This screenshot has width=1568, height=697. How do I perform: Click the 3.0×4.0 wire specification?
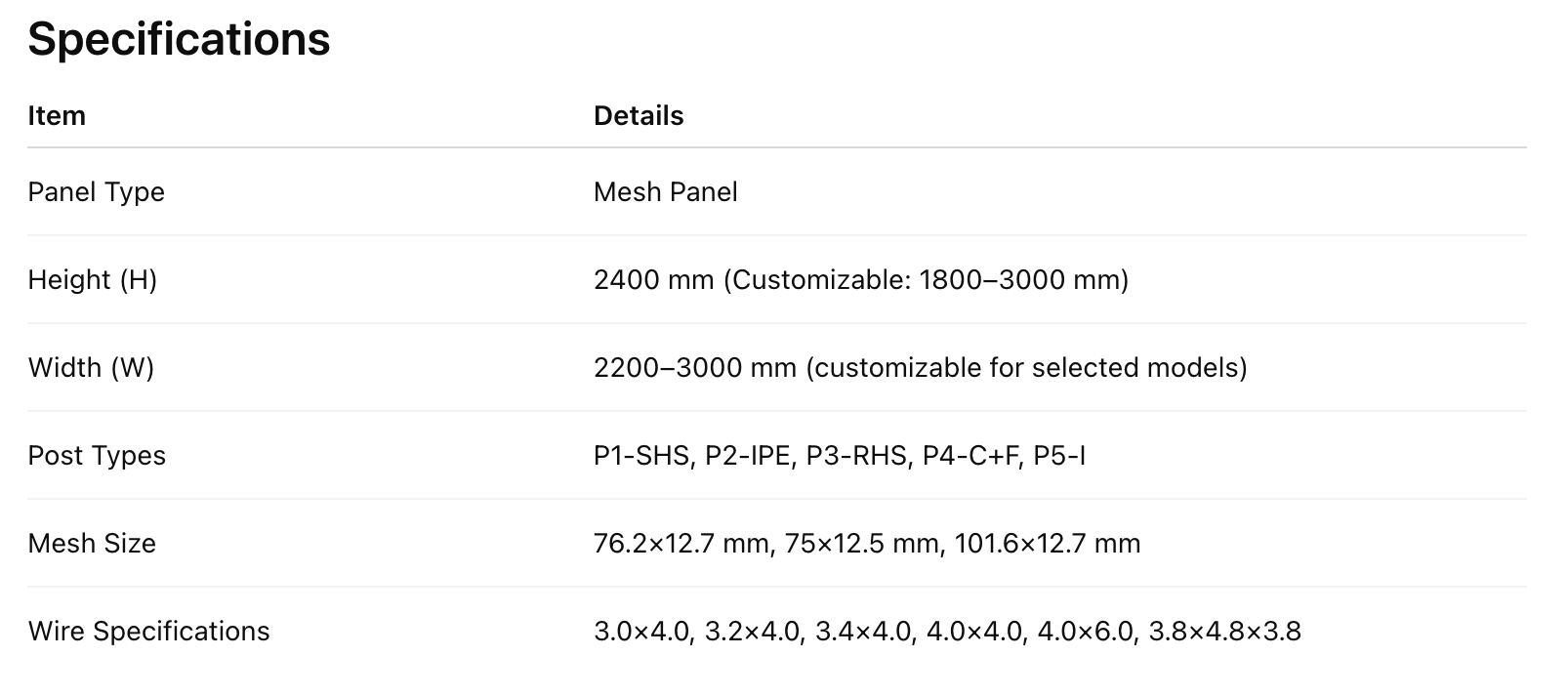pyautogui.click(x=641, y=632)
